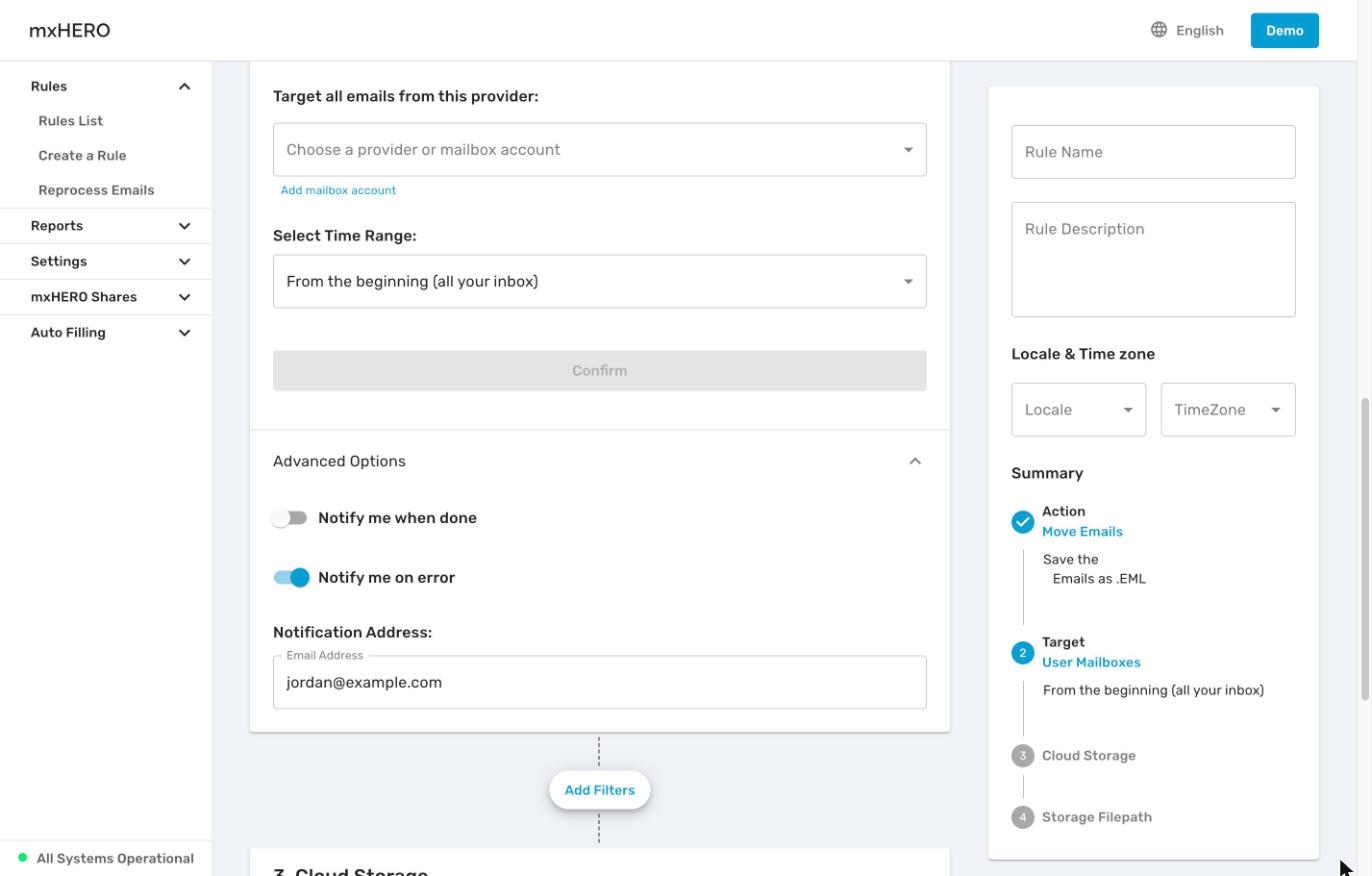
Task: Click the page vertical scrollbar thumb
Action: click(1365, 549)
